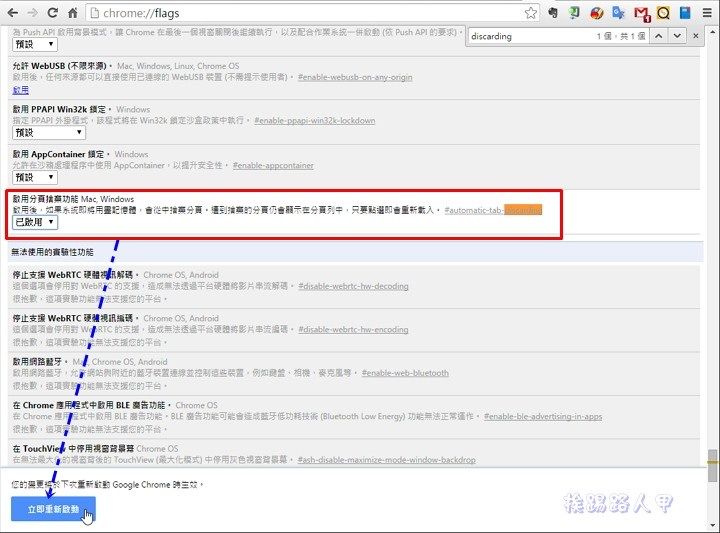Screen dimensions: 720x533
Task: Click the scrollbar up arrow
Action: pyautogui.click(x=713, y=33)
